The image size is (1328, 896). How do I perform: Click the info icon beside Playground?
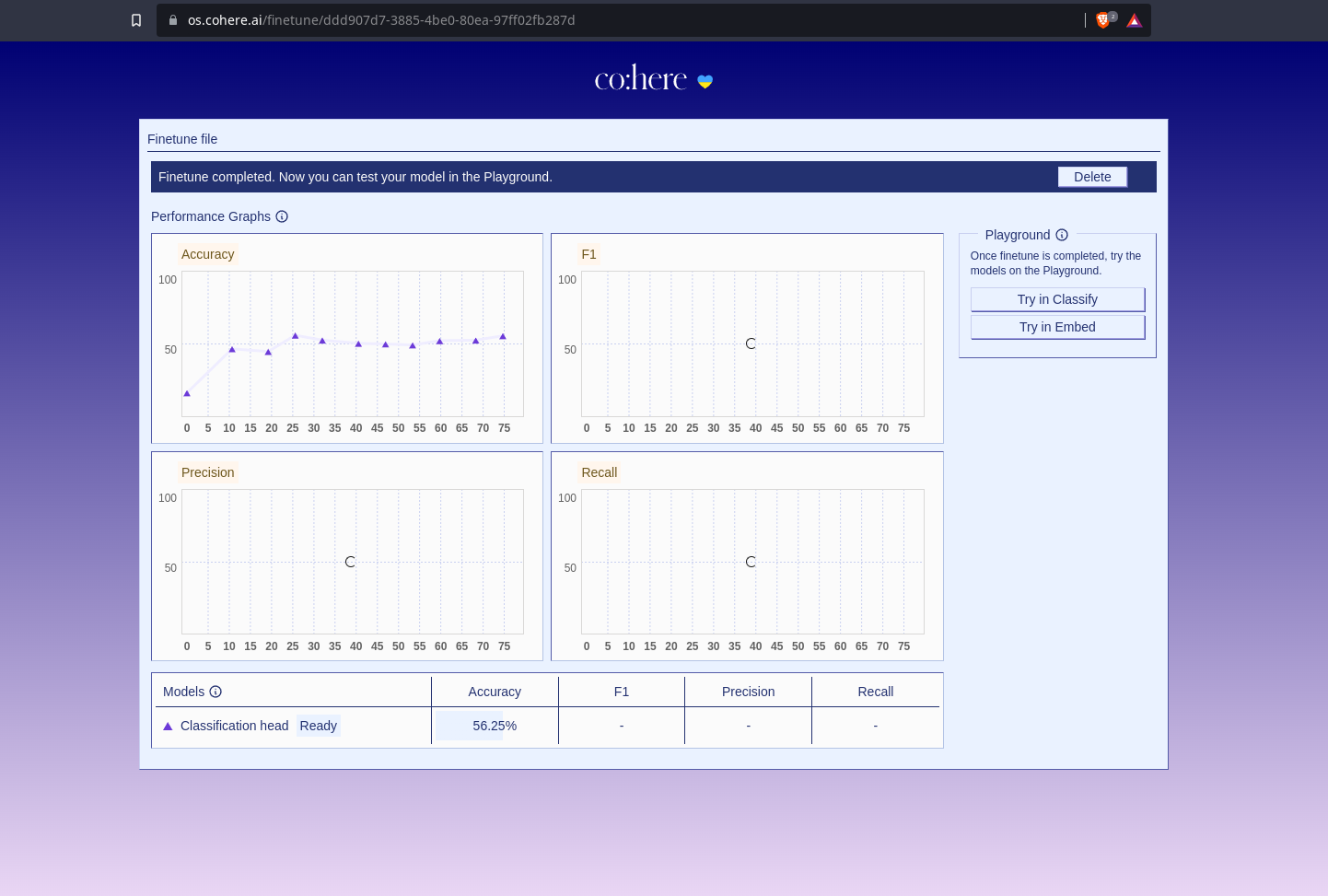pos(1062,235)
